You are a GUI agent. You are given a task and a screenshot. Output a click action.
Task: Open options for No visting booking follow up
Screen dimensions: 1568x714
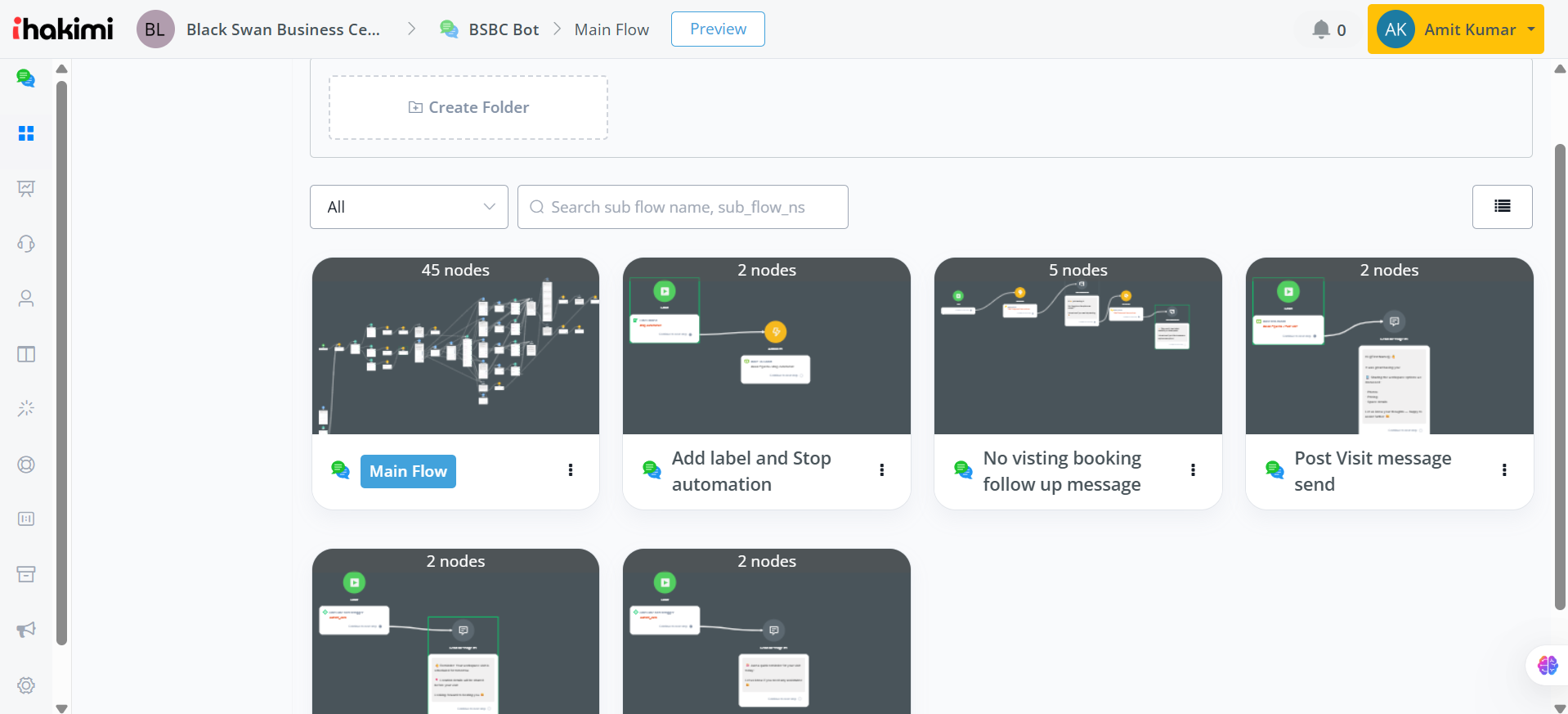[1193, 470]
